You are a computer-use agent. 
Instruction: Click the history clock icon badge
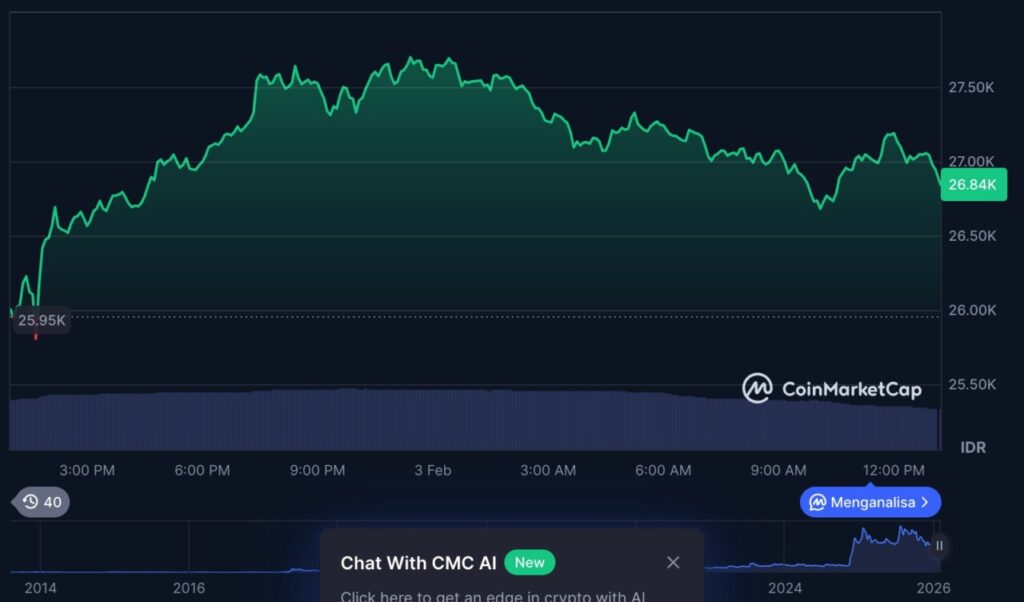click(30, 502)
